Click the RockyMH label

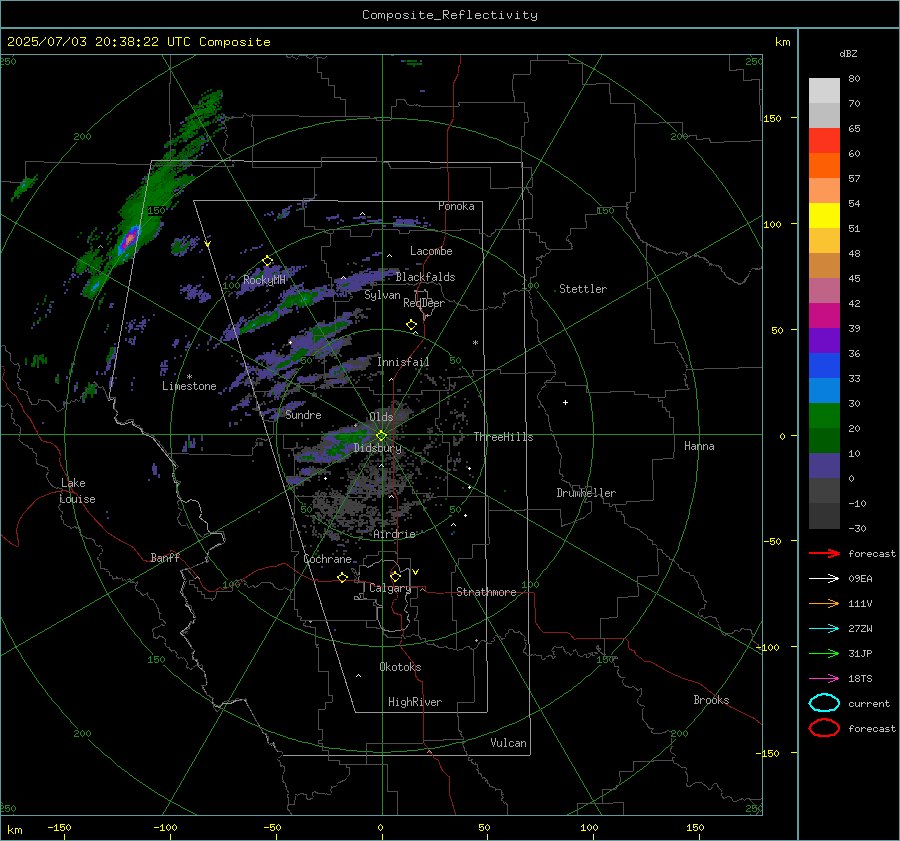264,280
